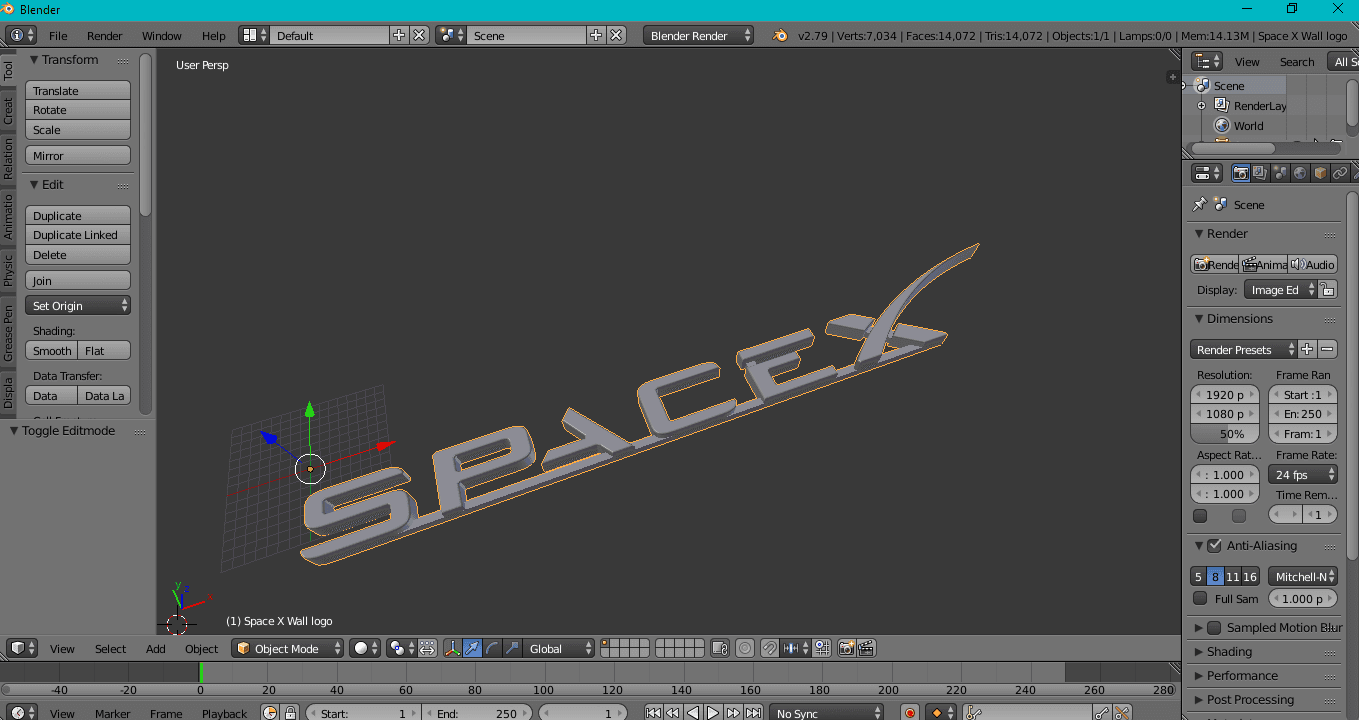Open the Object properties tab cube icon
Viewport: 1359px width, 720px height.
point(1320,173)
